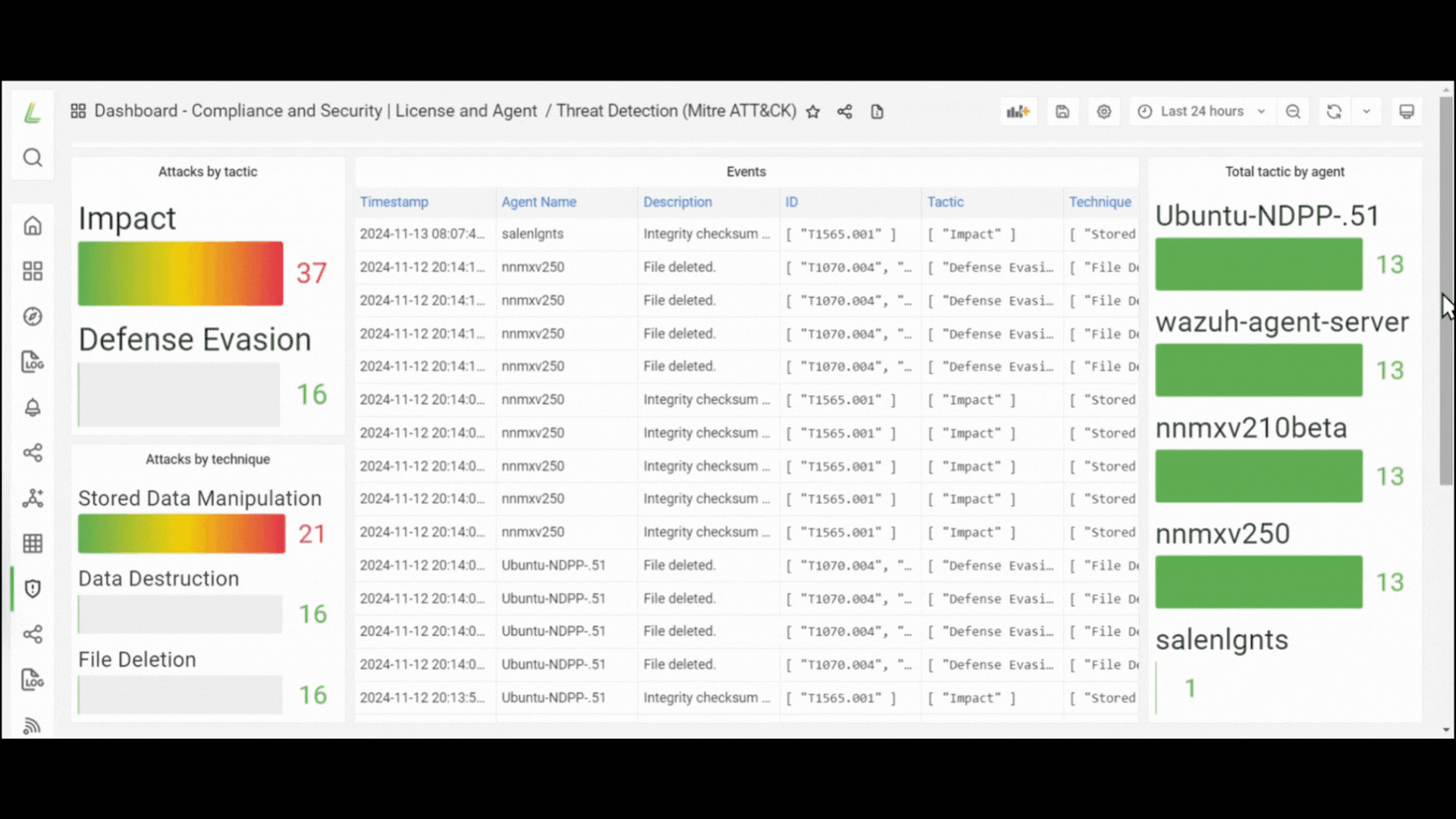The height and width of the screenshot is (819, 1456).
Task: Toggle TV kiosk mode monitor icon
Action: pyautogui.click(x=1406, y=111)
